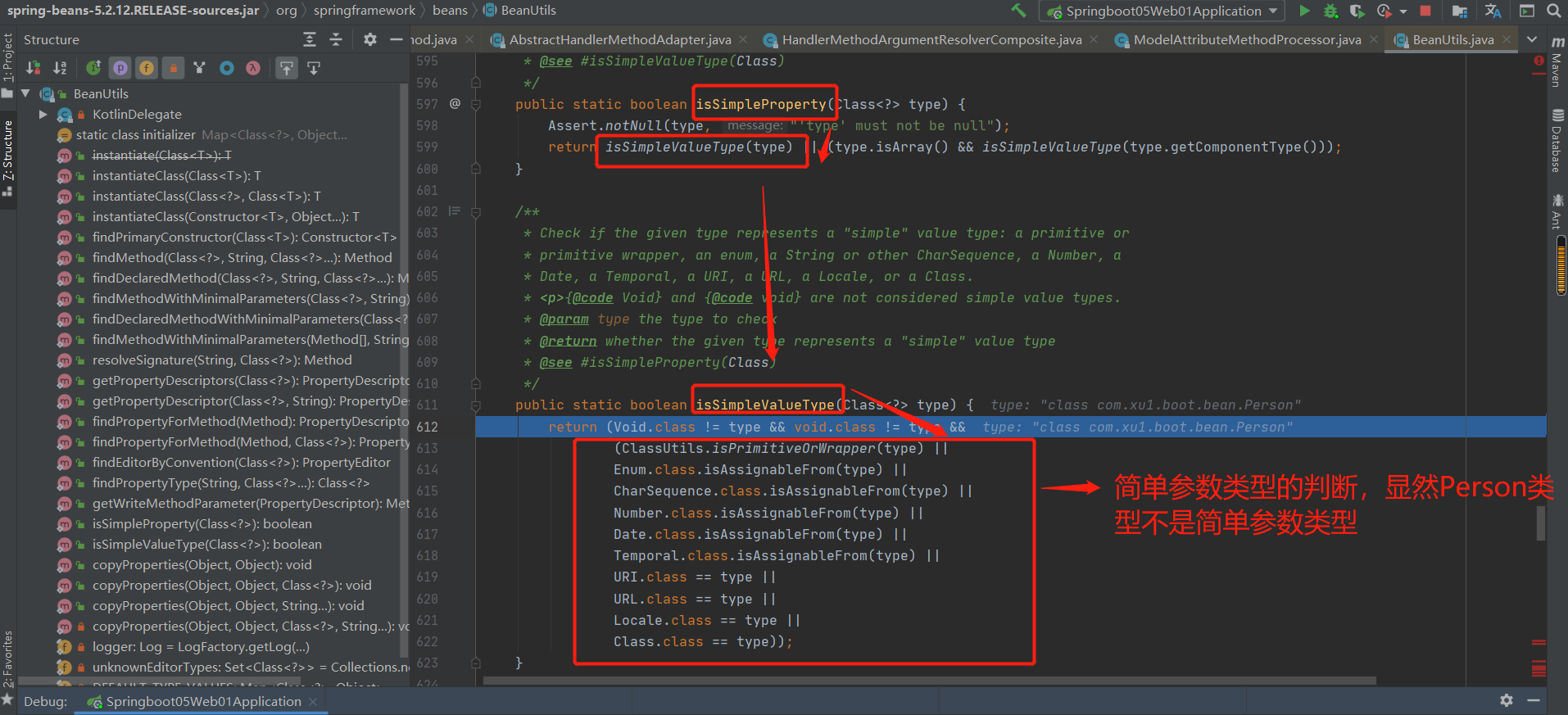Run Springboot05Web01Application with the green play icon
1568x715 pixels.
[1305, 11]
